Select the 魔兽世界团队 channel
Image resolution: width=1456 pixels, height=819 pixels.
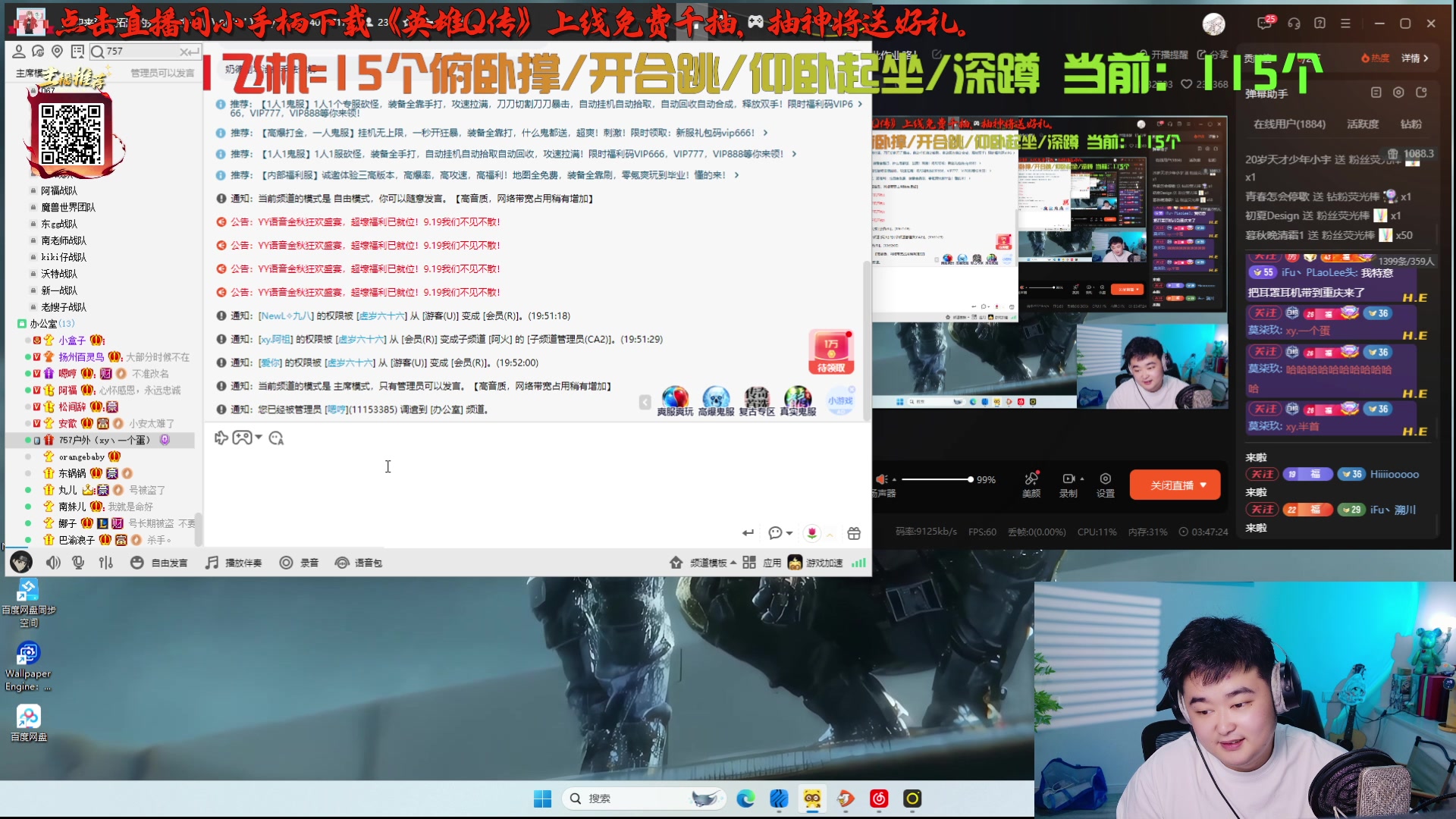point(68,207)
